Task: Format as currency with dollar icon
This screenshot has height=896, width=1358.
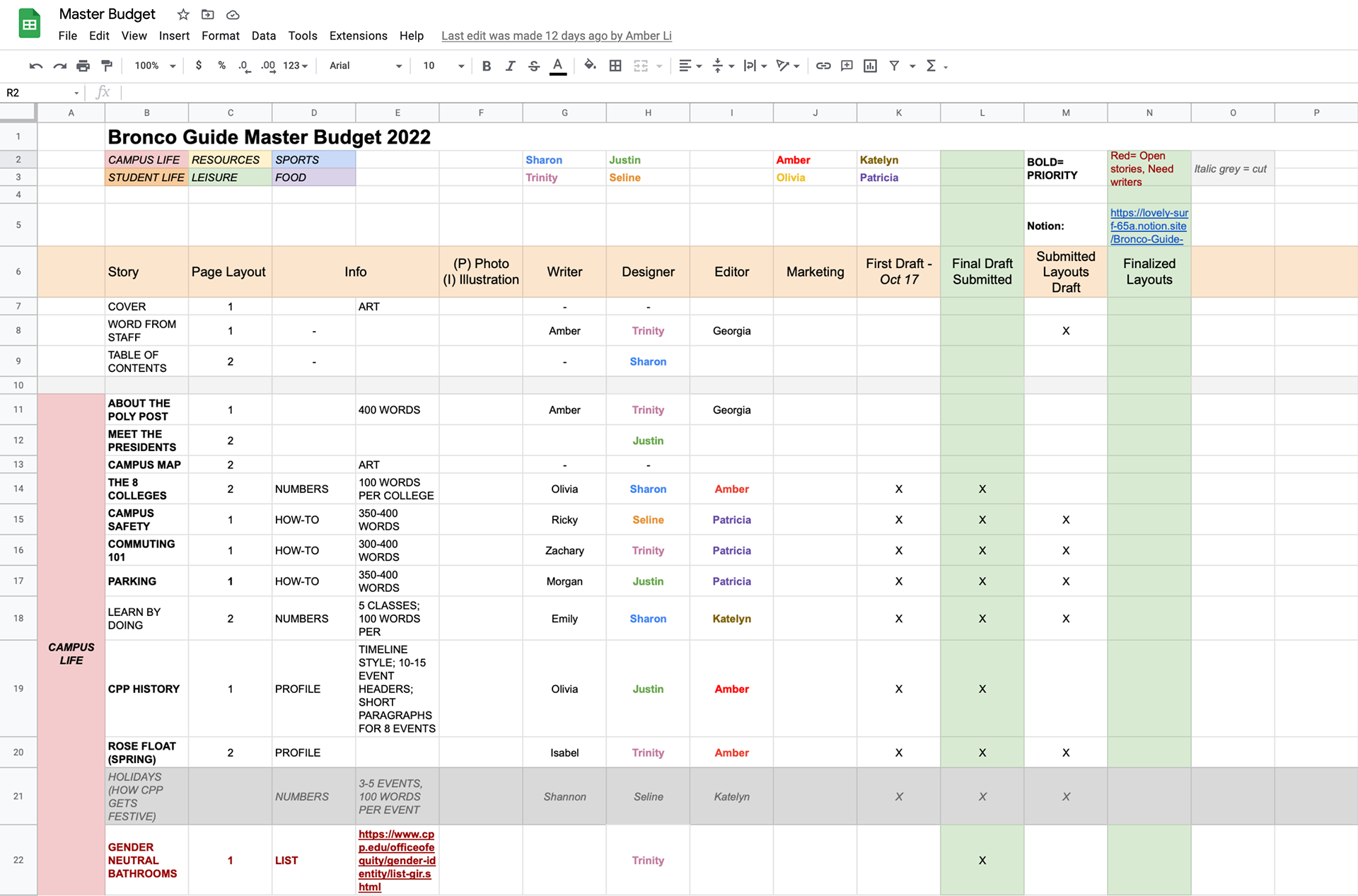Action: [199, 65]
